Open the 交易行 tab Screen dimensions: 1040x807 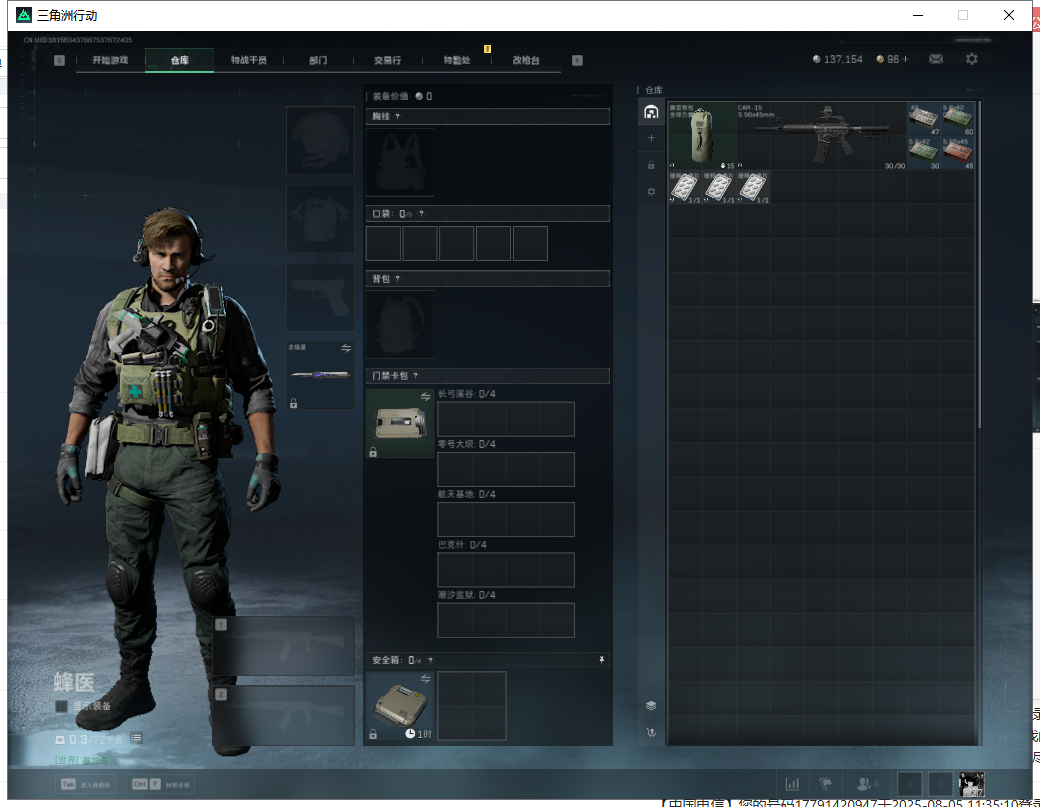pos(387,60)
